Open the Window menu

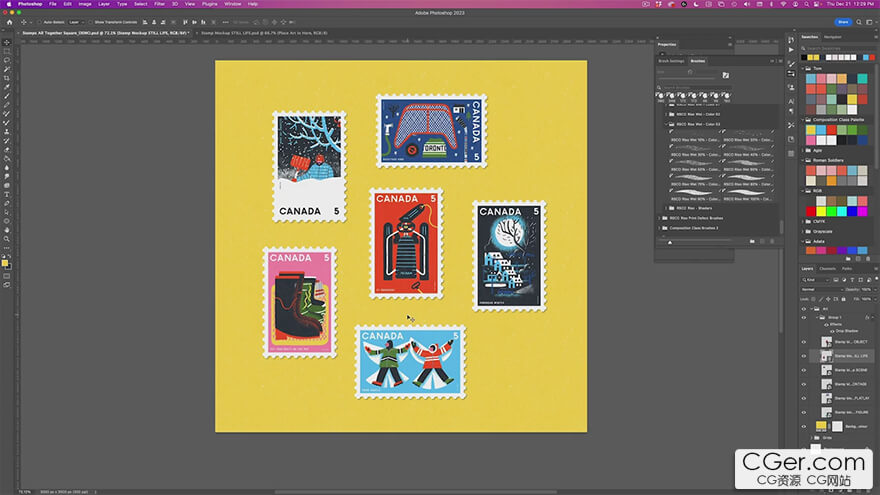click(x=232, y=4)
